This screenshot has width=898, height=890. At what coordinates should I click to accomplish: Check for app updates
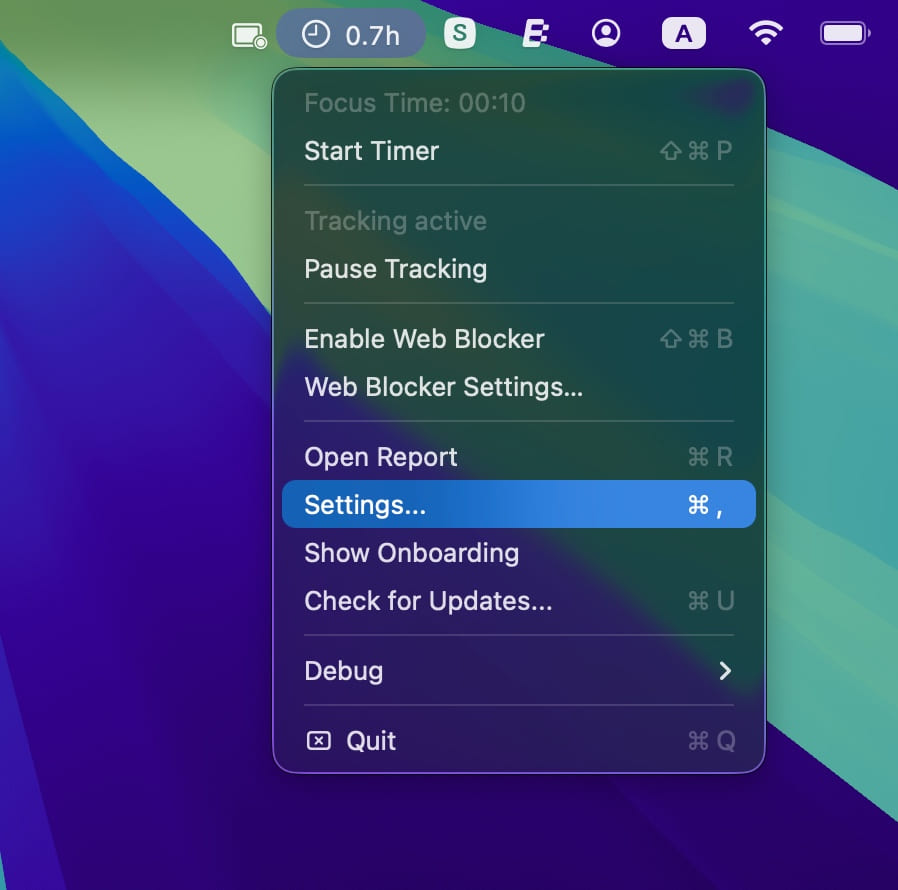427,601
